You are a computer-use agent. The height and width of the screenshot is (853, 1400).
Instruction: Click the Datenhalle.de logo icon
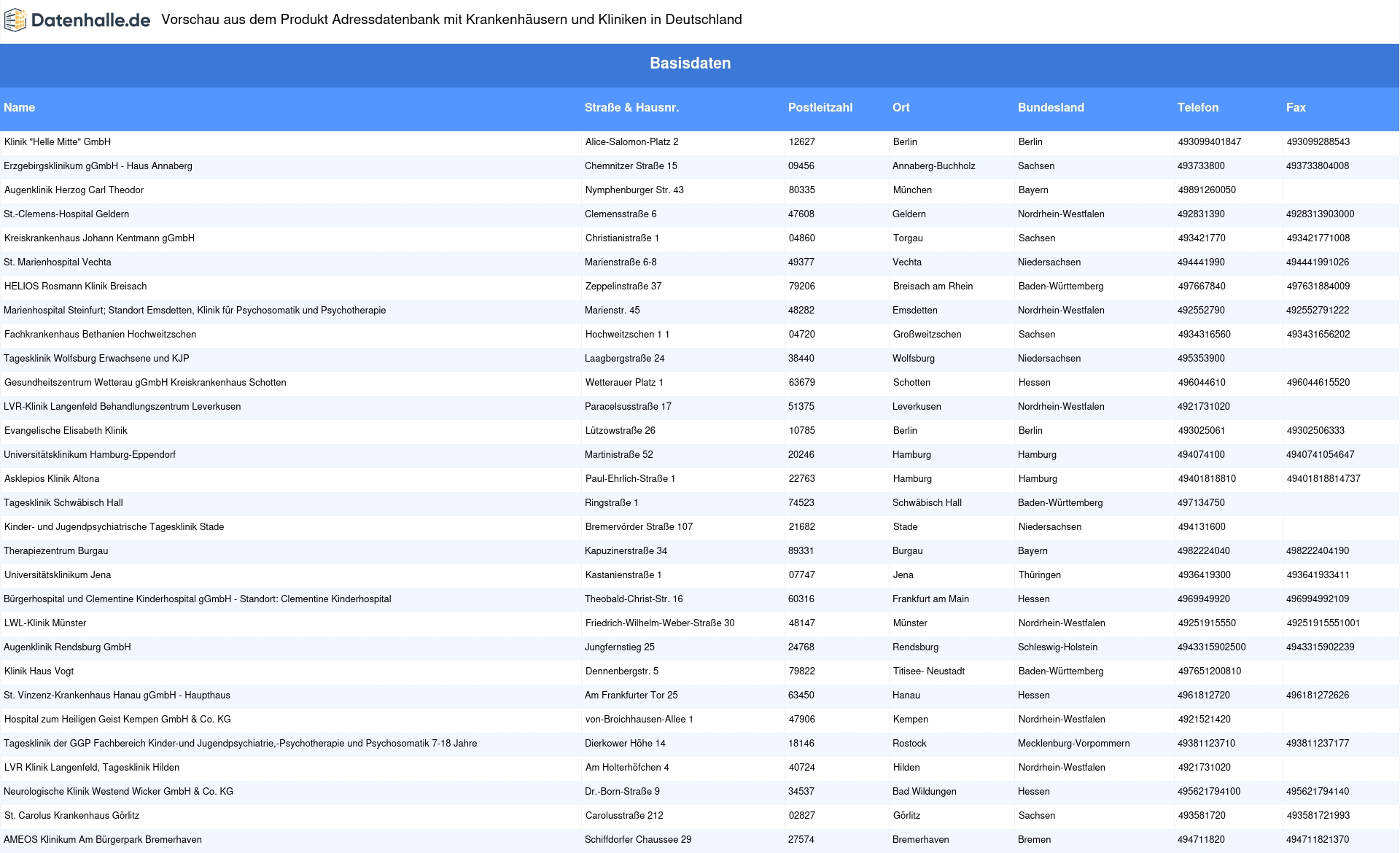tap(15, 20)
